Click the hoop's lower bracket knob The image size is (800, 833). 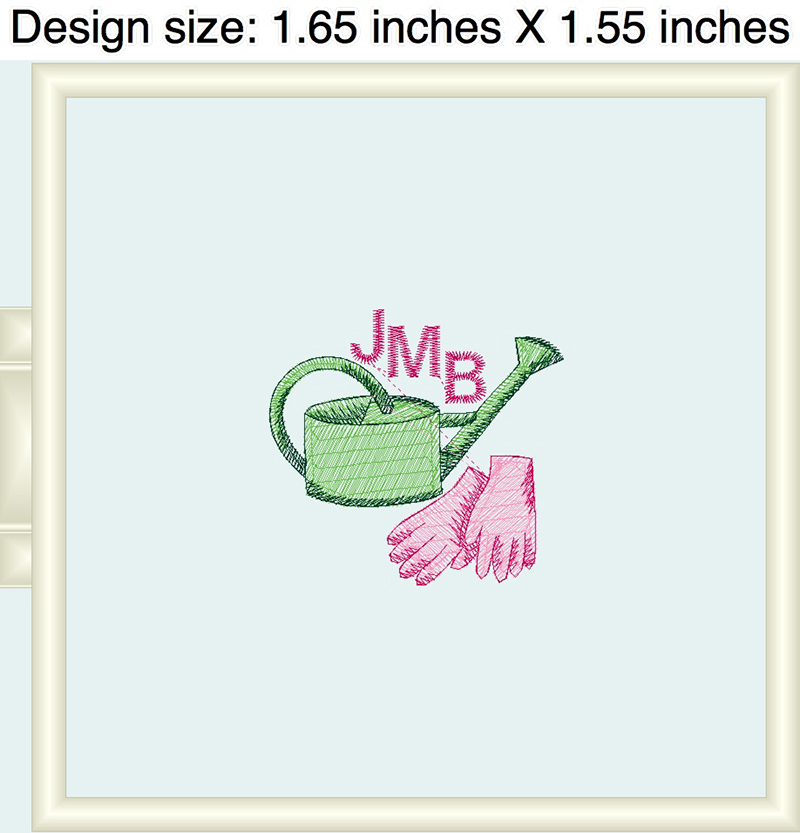point(16,559)
